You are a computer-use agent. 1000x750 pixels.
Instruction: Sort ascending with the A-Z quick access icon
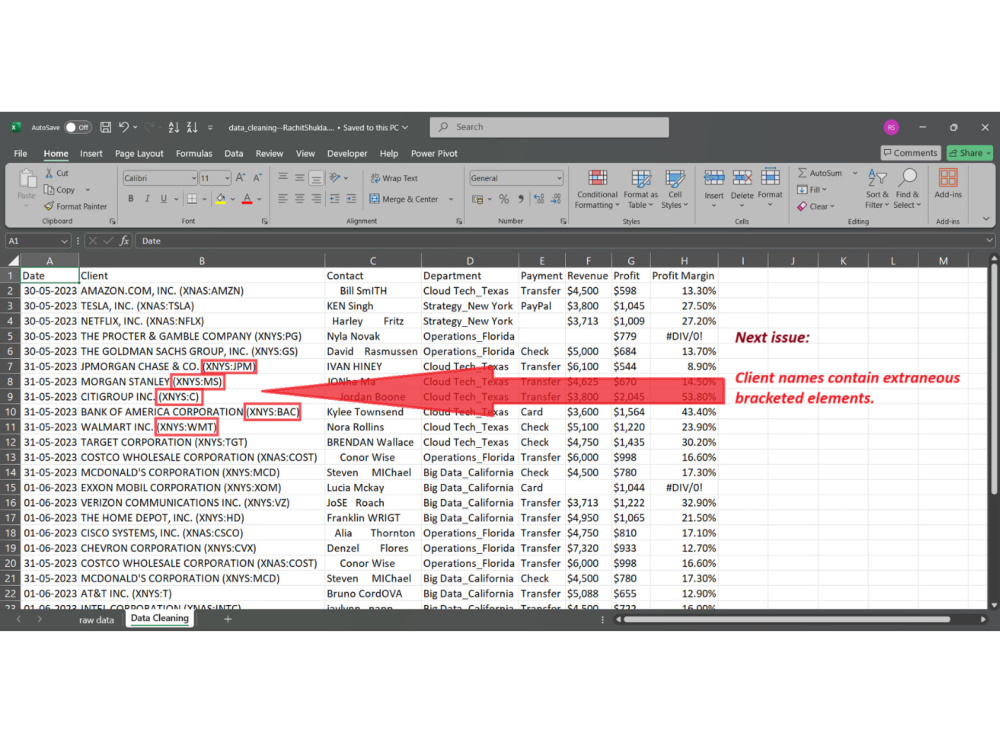click(173, 128)
